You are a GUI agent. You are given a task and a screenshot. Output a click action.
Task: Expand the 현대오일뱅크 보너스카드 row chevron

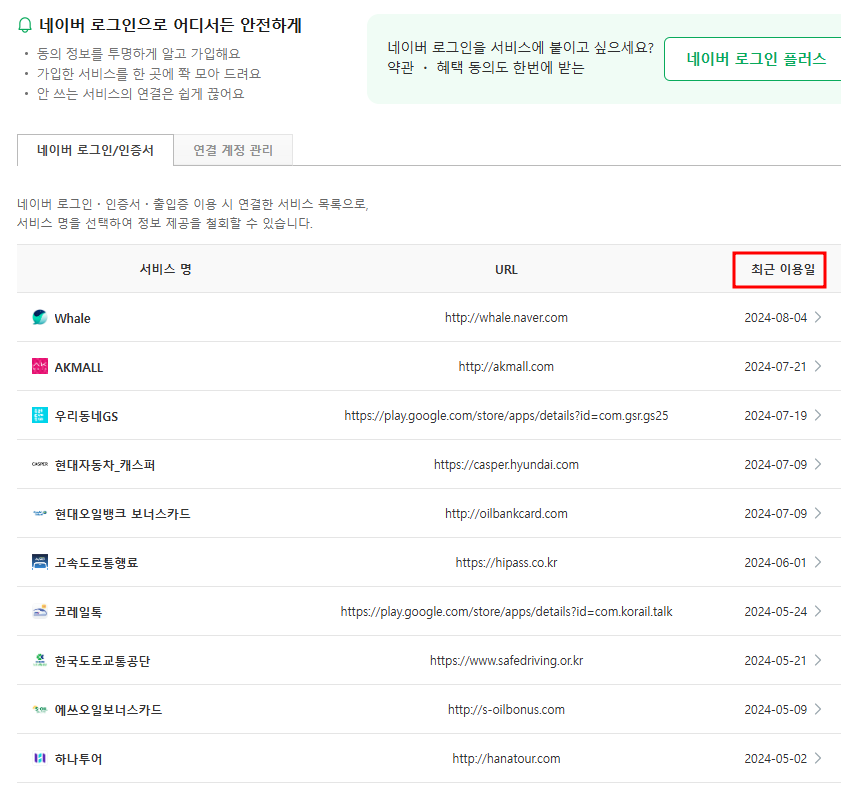(818, 513)
